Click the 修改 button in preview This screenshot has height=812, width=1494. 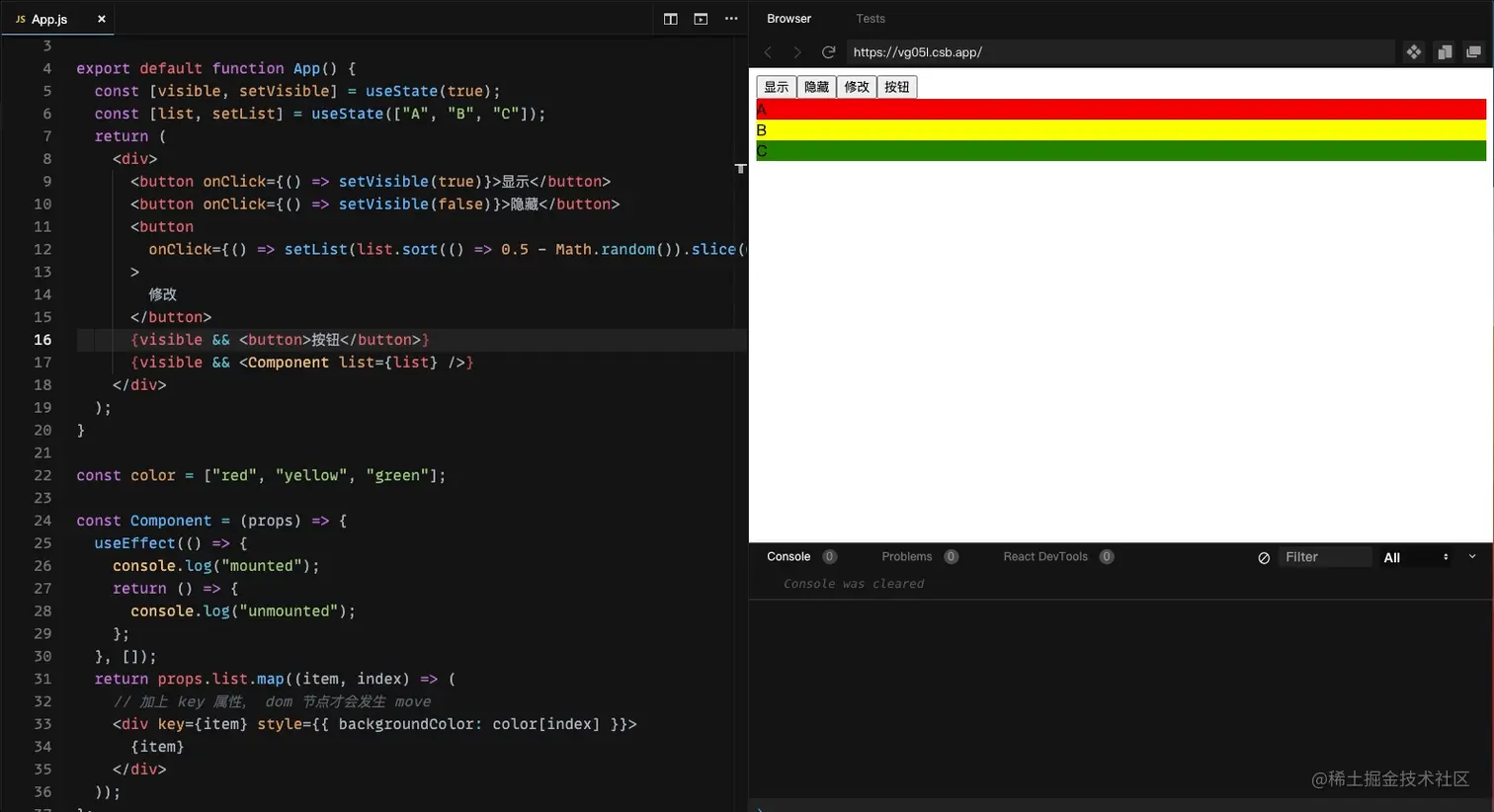coord(857,87)
